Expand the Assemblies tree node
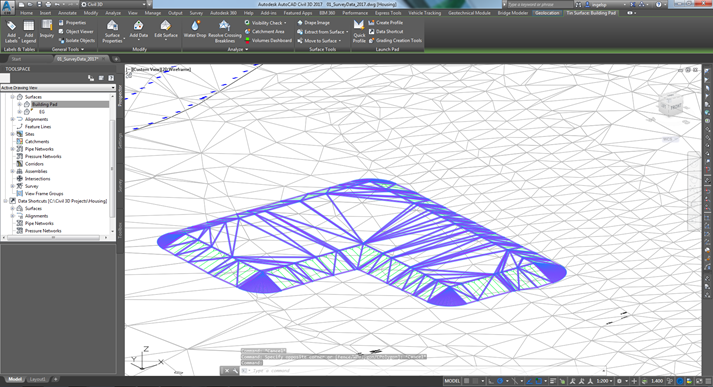Screen dimensions: 713x387 (12, 171)
